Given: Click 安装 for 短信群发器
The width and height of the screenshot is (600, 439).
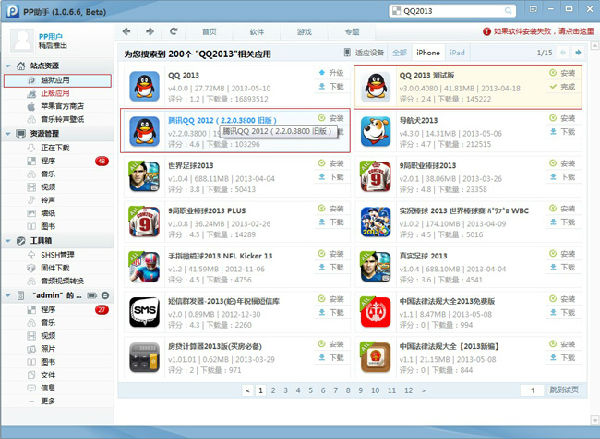Looking at the screenshot, I should point(331,299).
